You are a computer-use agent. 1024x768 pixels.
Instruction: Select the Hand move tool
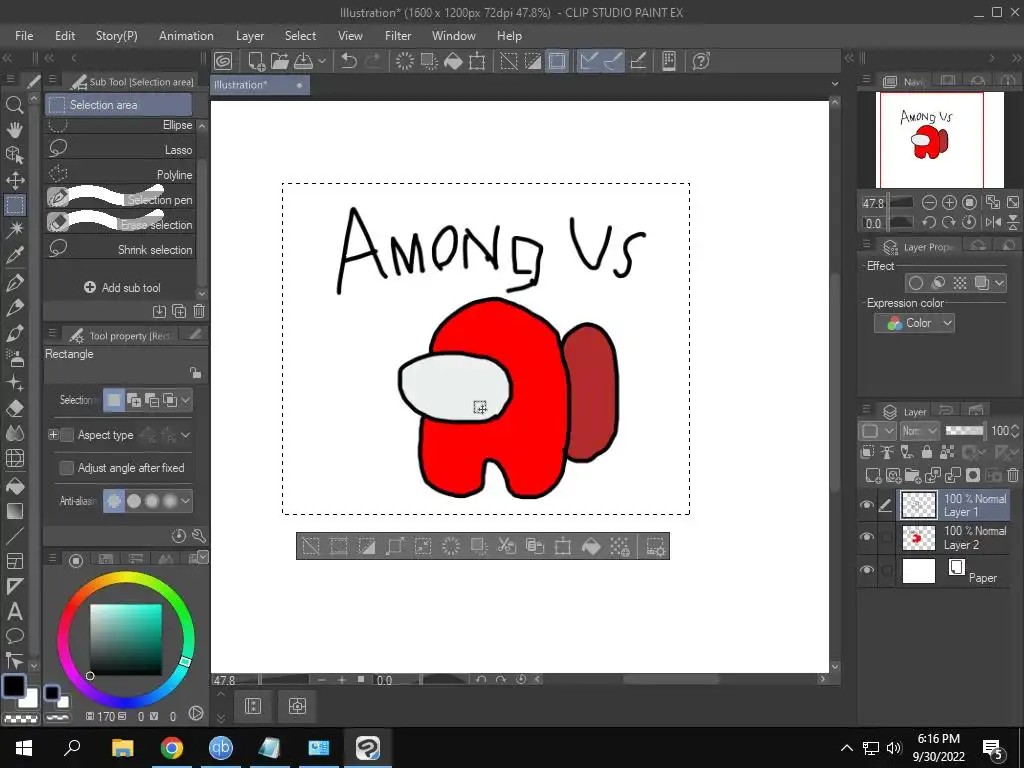click(14, 129)
